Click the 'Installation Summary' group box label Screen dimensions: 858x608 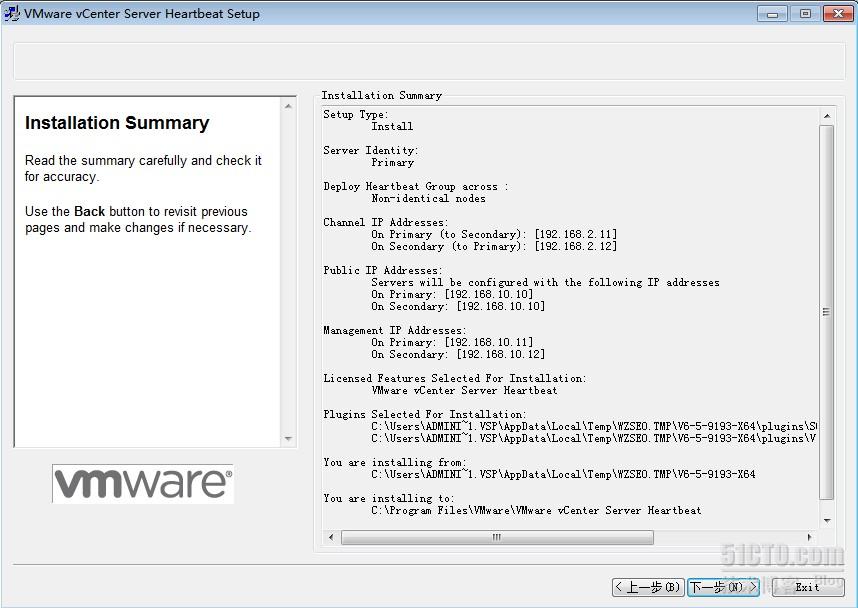coord(381,95)
